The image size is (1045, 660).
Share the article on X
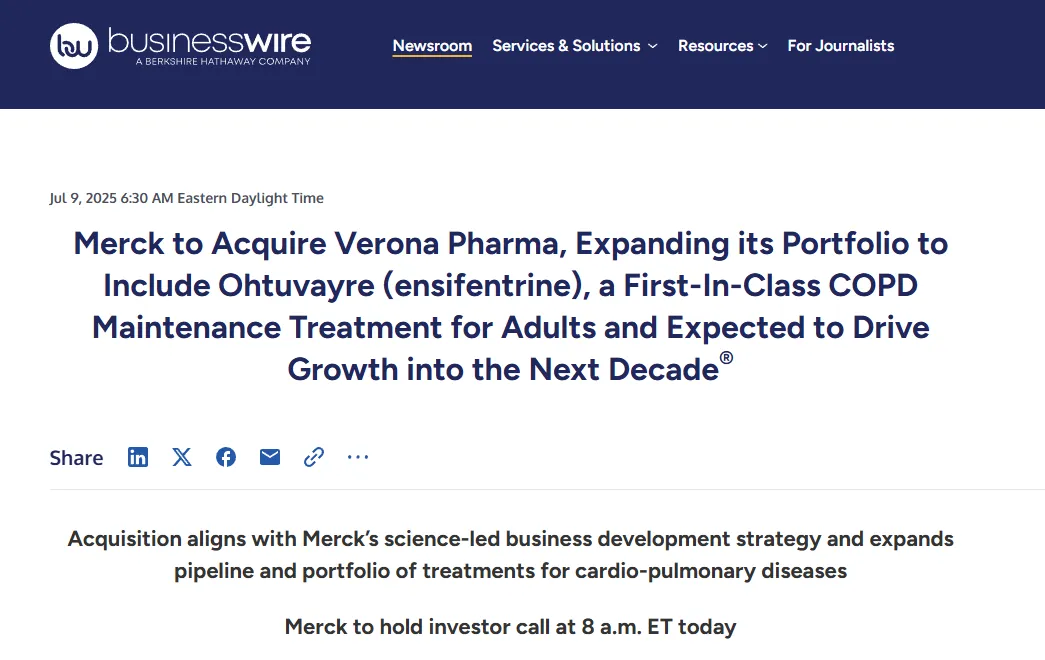(182, 457)
